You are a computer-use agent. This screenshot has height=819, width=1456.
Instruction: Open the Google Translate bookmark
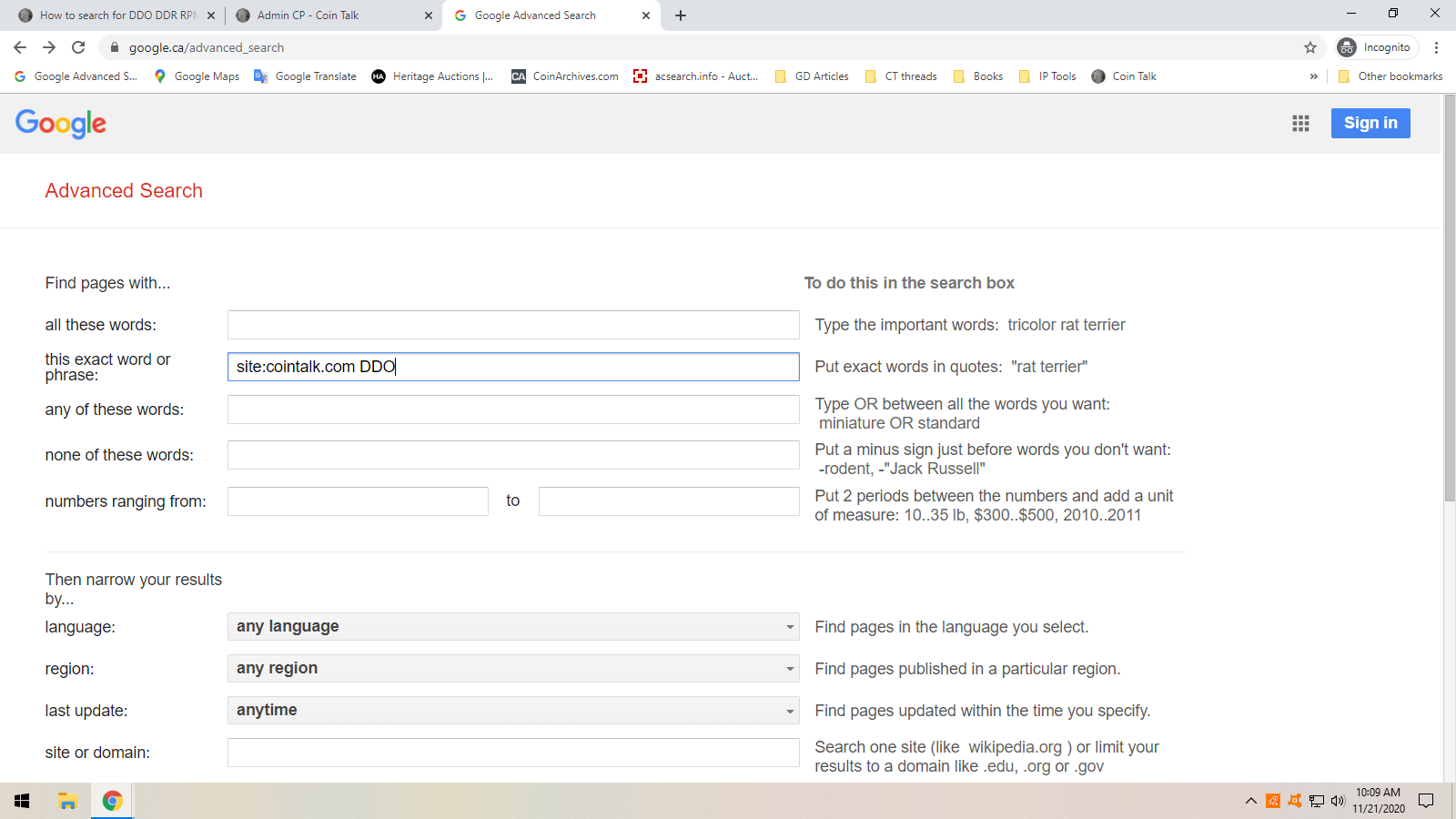305,76
